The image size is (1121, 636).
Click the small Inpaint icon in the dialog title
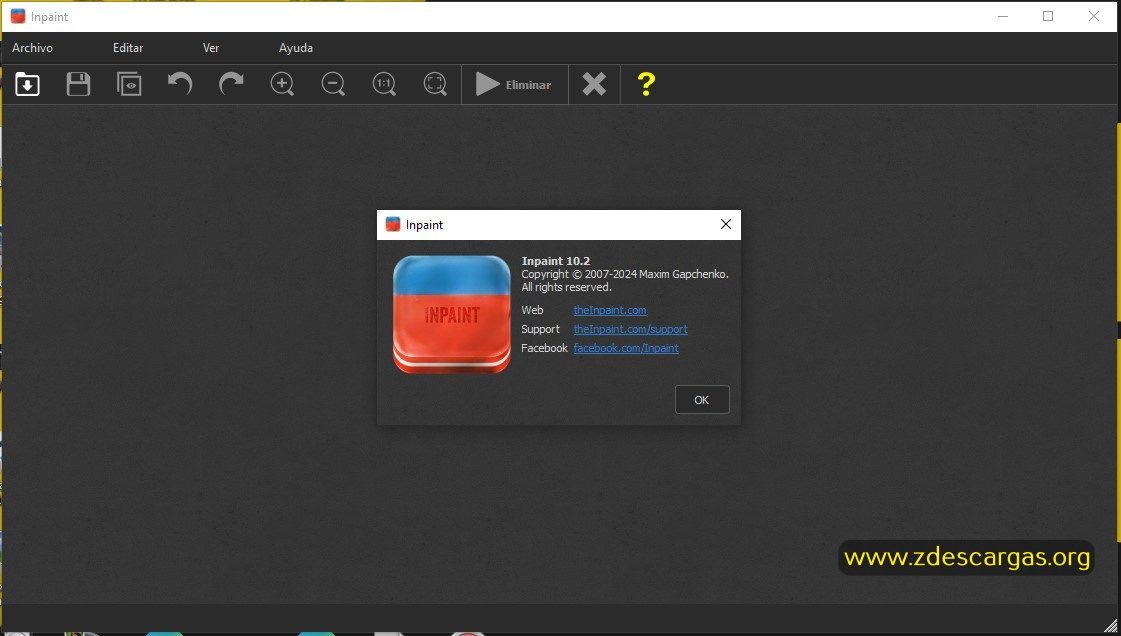(x=392, y=224)
